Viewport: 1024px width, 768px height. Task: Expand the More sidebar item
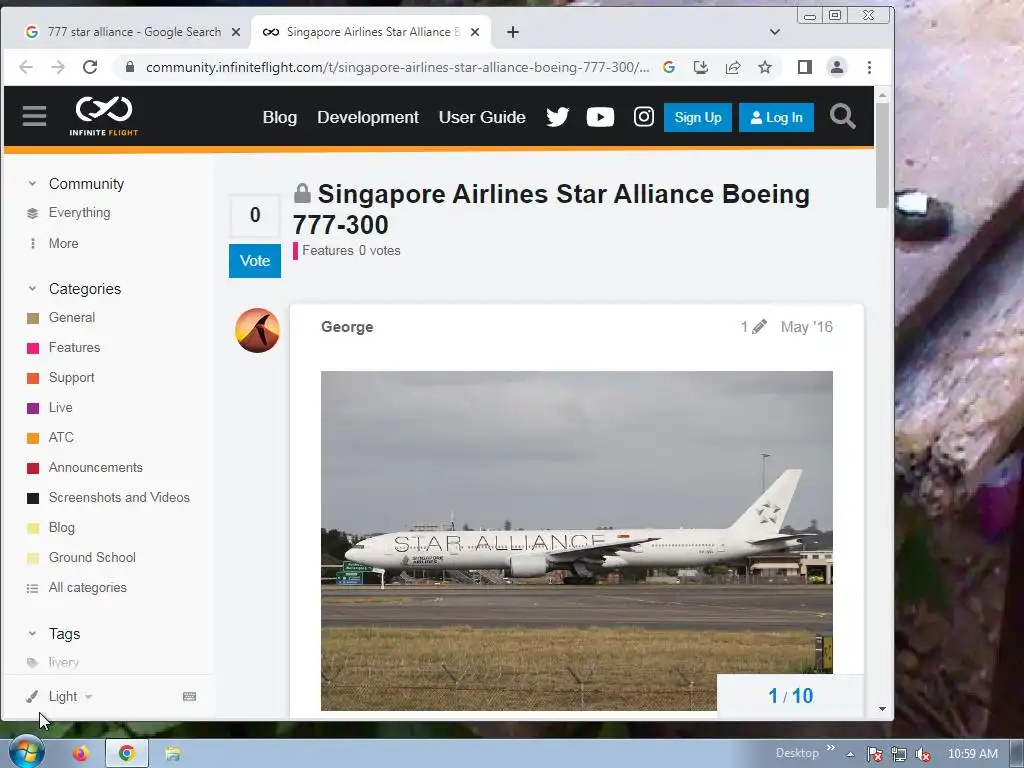point(63,243)
